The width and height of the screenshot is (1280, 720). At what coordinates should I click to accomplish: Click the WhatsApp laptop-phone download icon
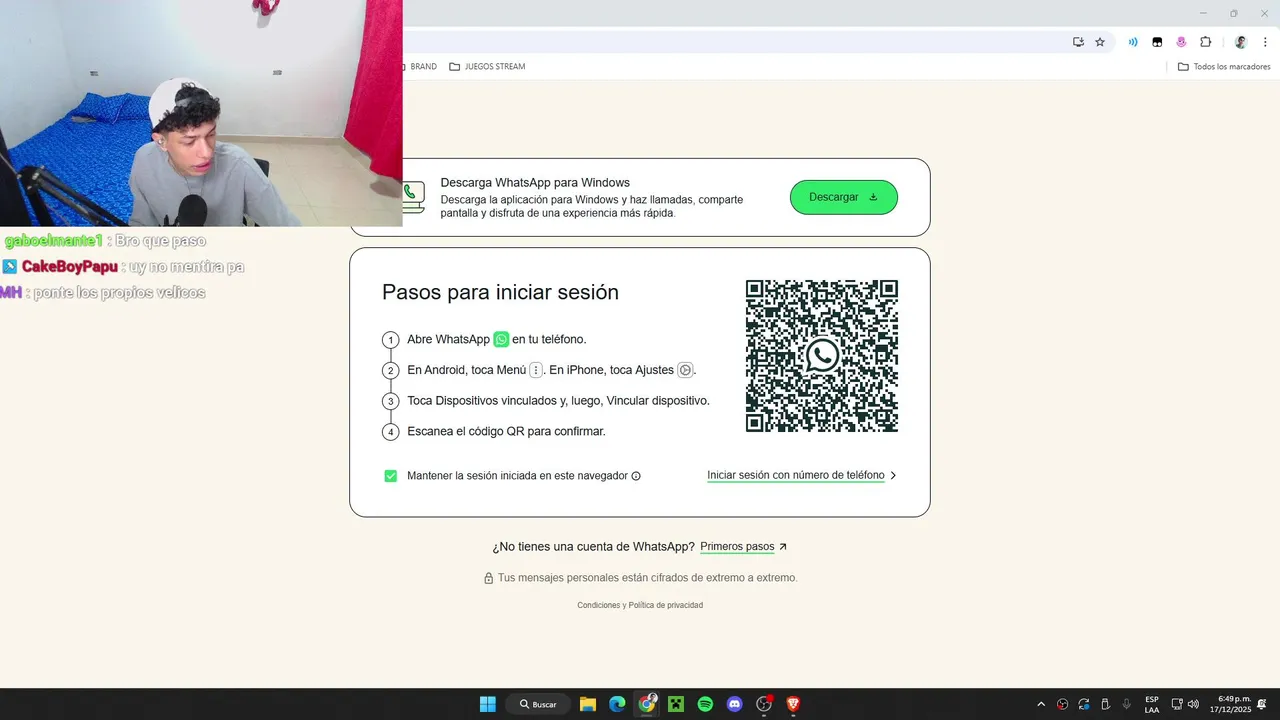[413, 197]
